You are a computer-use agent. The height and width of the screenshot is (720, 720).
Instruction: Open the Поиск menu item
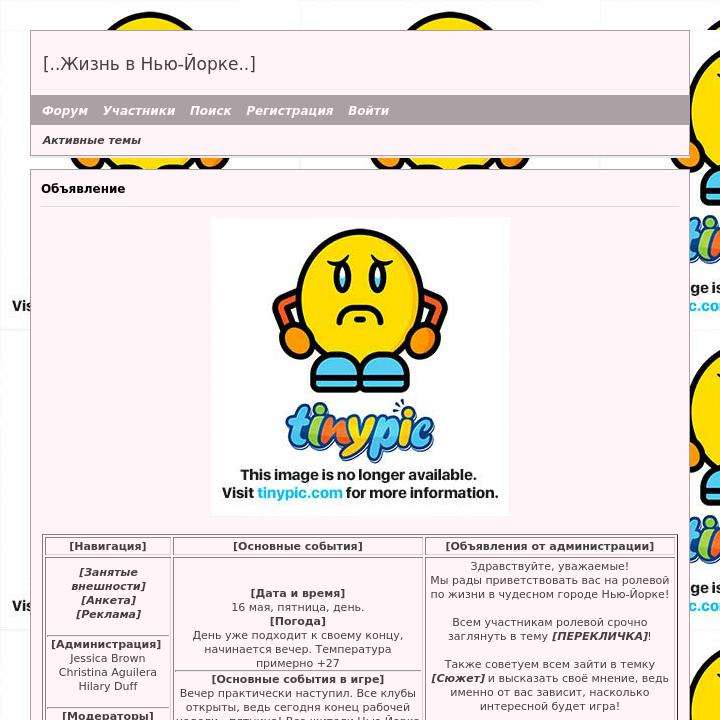pyautogui.click(x=210, y=111)
